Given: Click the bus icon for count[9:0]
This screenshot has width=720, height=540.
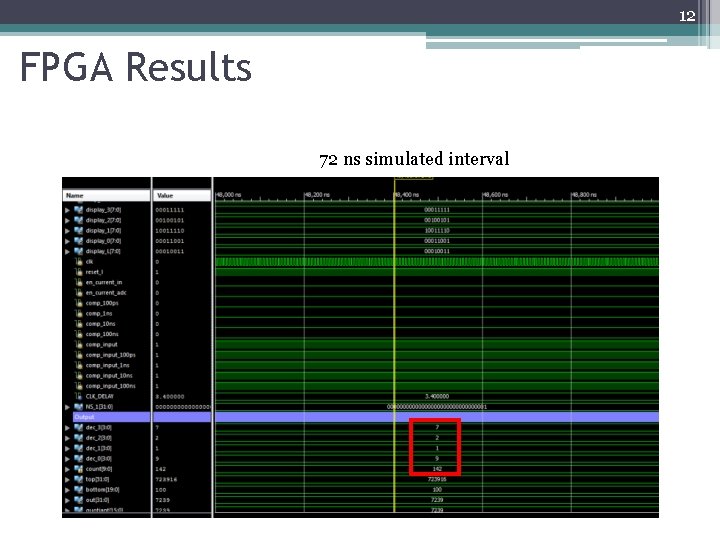Looking at the screenshot, I should coord(79,469).
